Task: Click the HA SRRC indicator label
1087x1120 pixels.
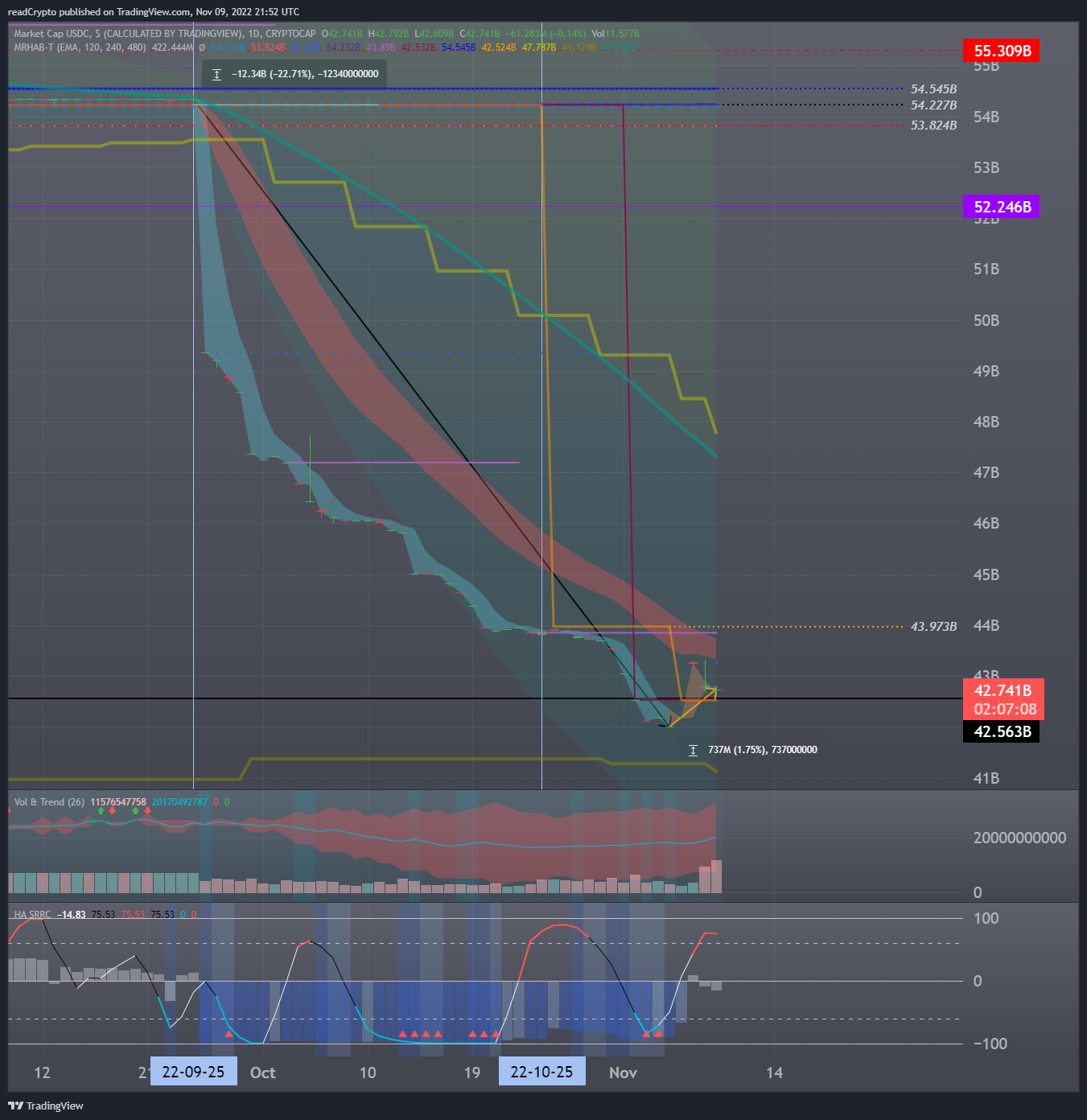Action: (32, 915)
